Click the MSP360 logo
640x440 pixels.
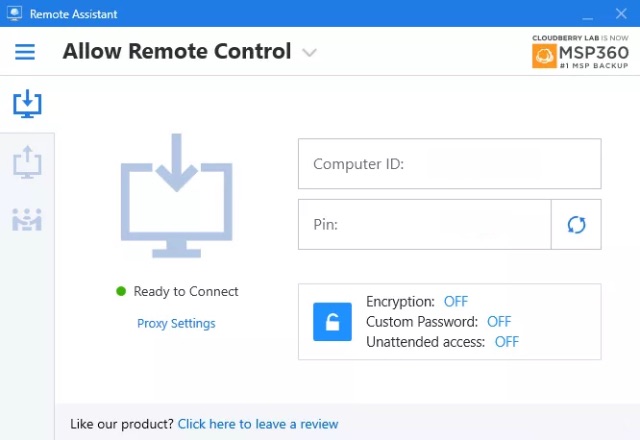[580, 52]
